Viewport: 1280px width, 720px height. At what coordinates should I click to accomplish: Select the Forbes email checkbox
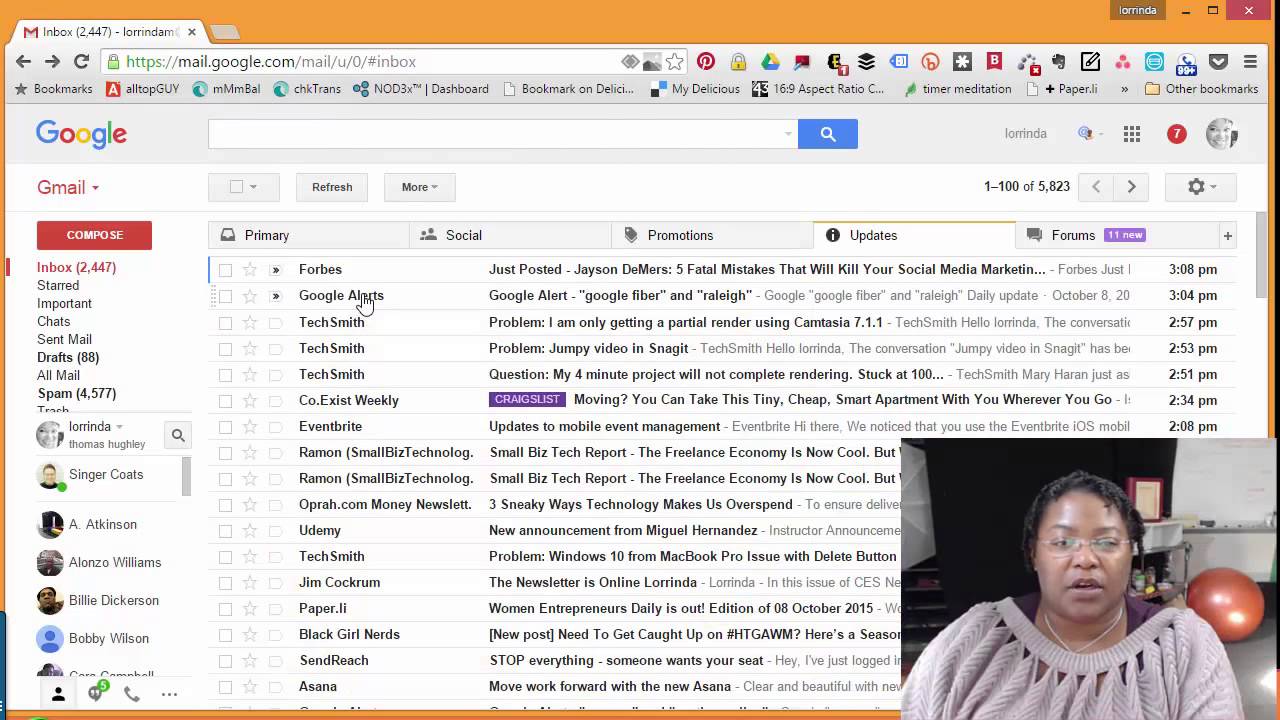[225, 270]
